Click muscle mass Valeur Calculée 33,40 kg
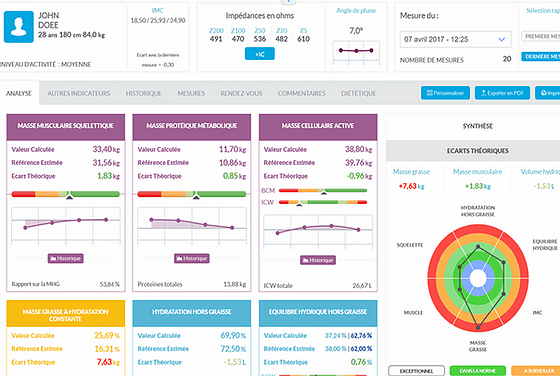Image resolution: width=560 pixels, height=376 pixels. tap(106, 149)
